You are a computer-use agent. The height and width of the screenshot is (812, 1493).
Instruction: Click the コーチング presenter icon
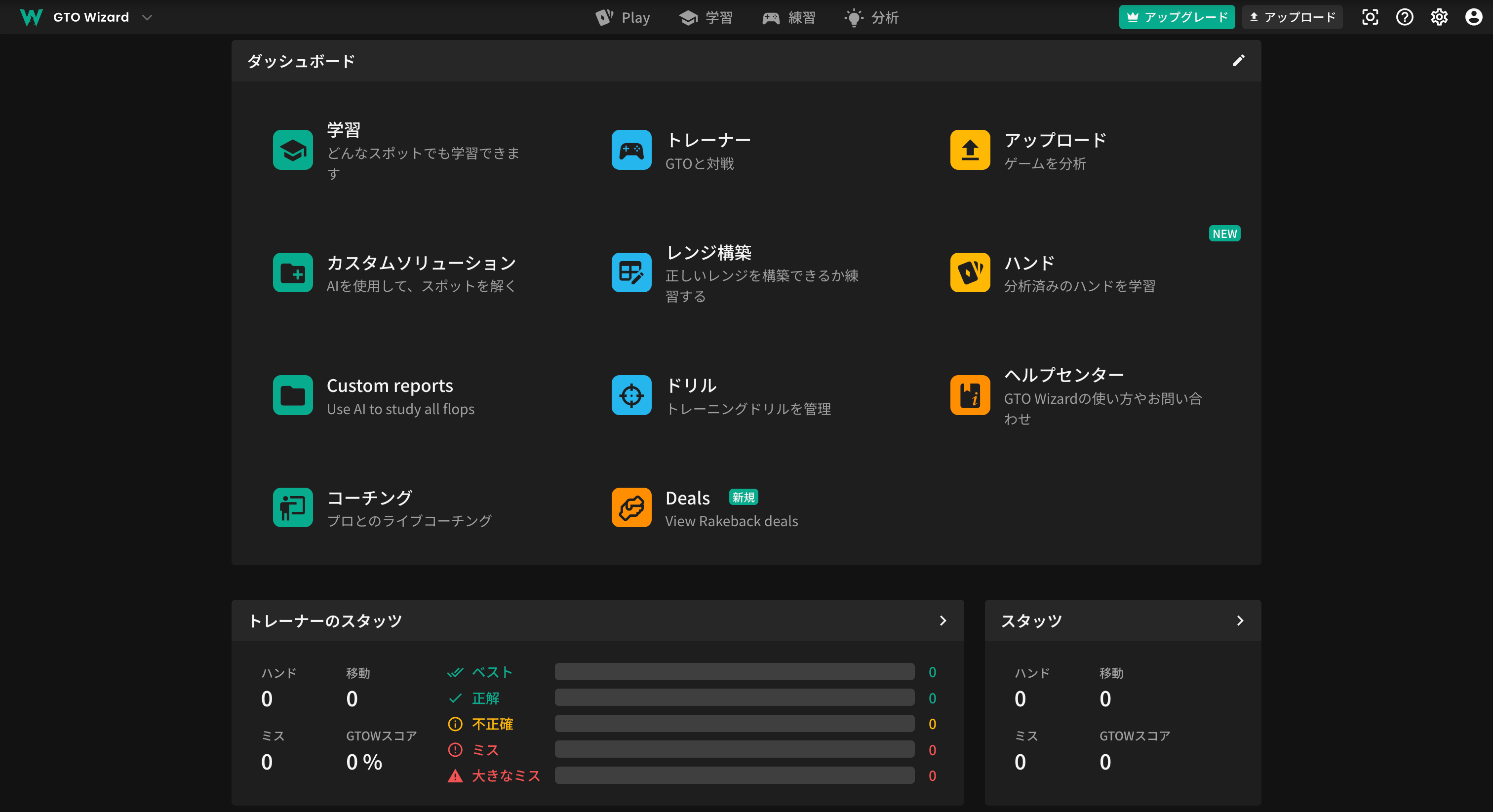pyautogui.click(x=293, y=507)
